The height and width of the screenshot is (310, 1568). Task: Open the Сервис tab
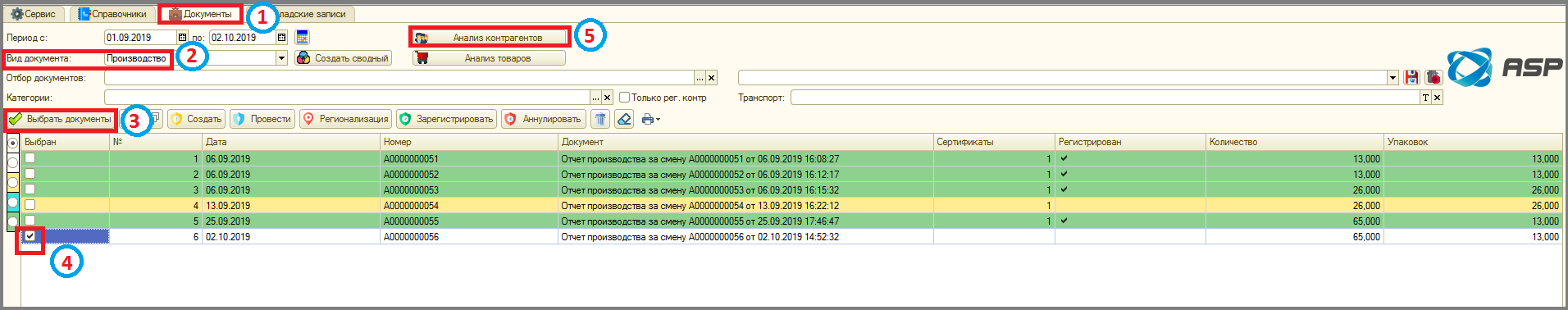pos(34,14)
